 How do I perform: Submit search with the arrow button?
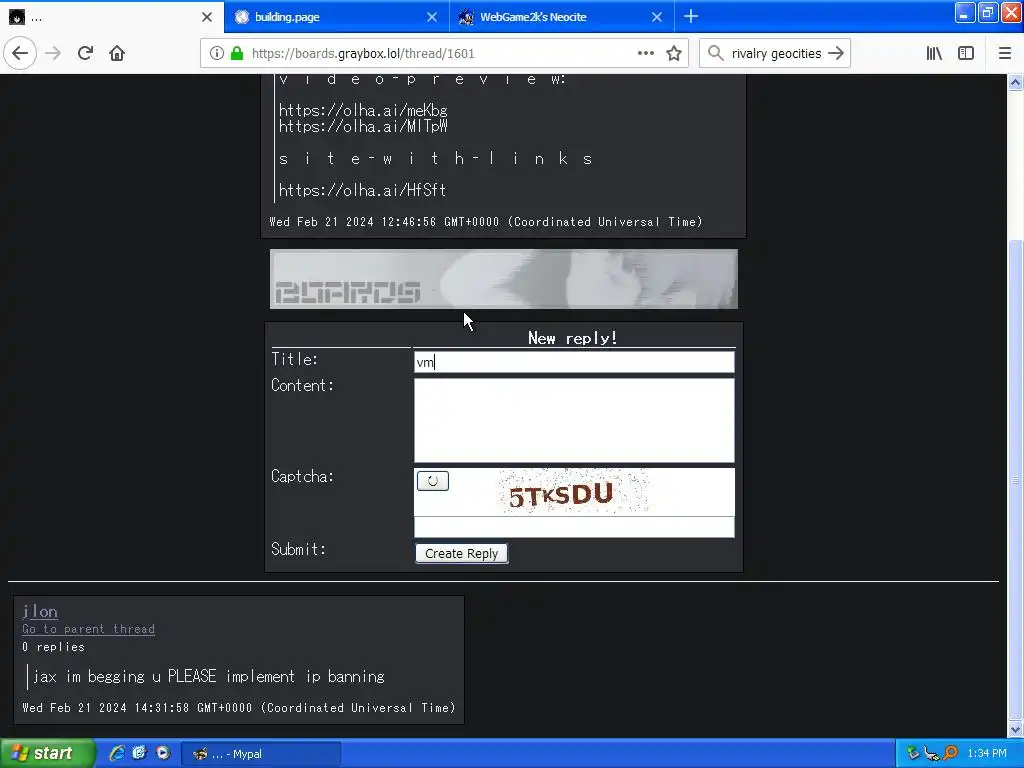(x=836, y=54)
